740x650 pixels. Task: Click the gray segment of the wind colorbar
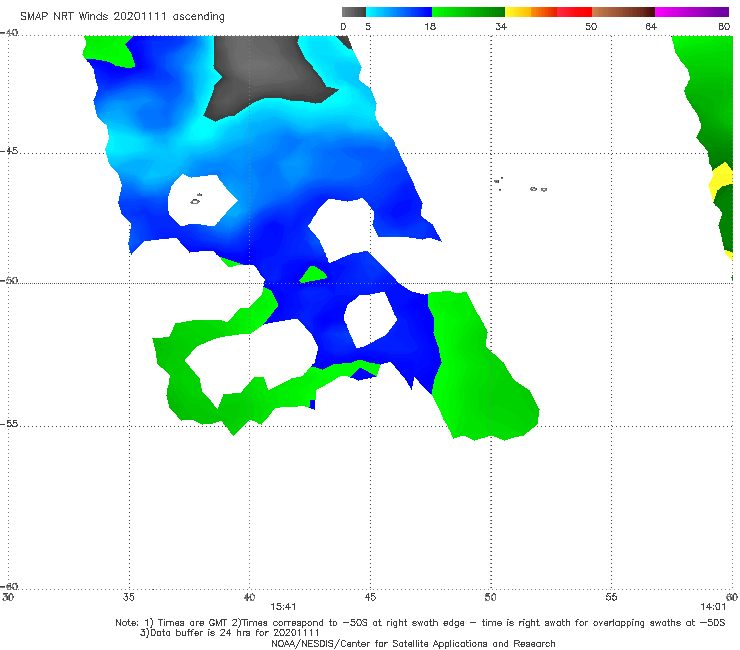354,12
